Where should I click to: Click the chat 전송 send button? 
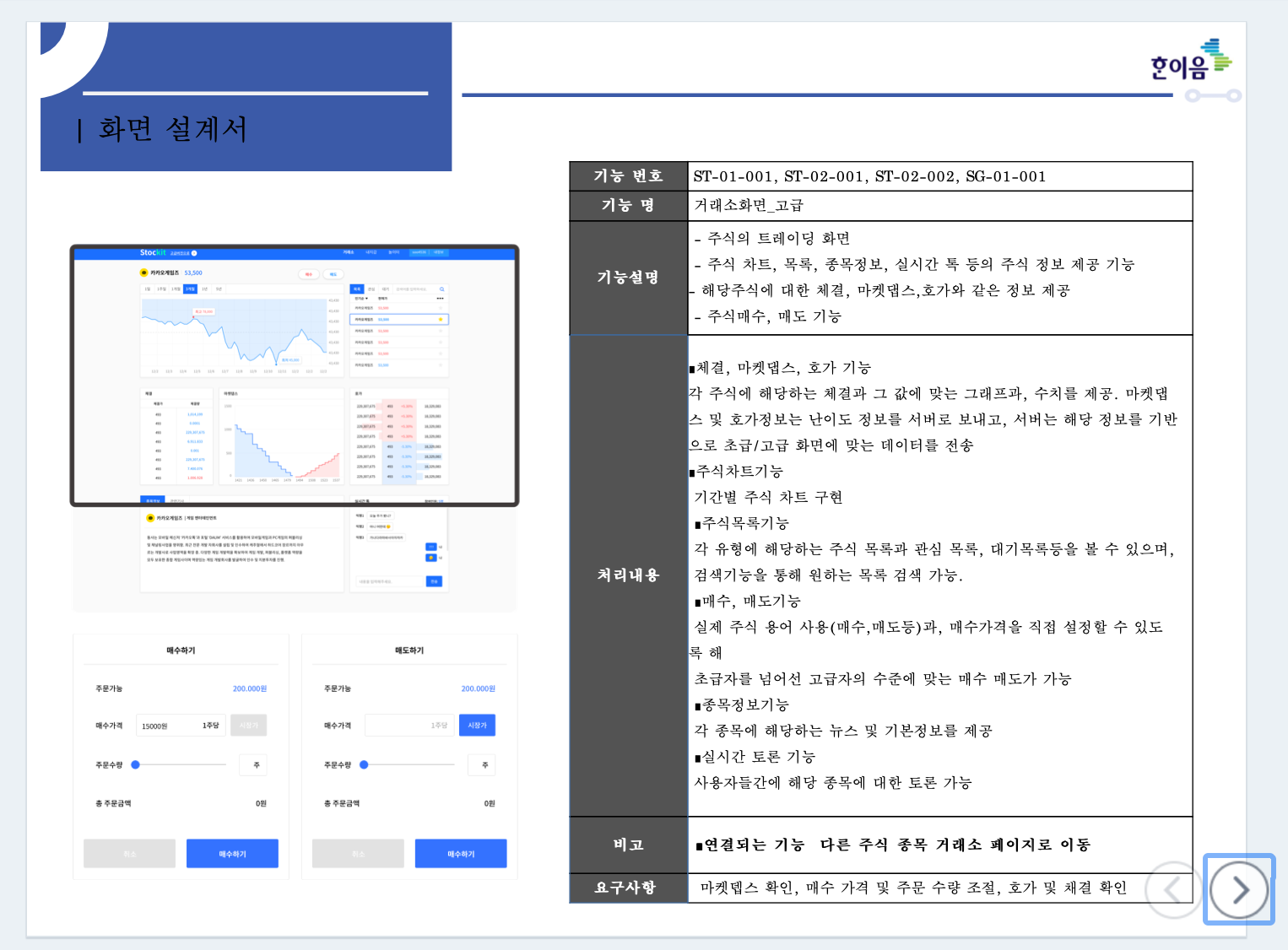[434, 581]
